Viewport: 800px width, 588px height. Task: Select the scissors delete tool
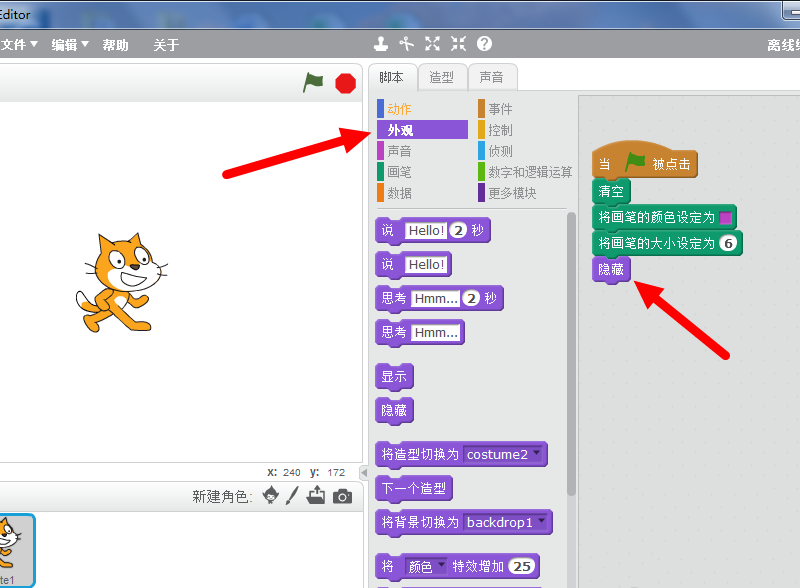click(x=407, y=43)
